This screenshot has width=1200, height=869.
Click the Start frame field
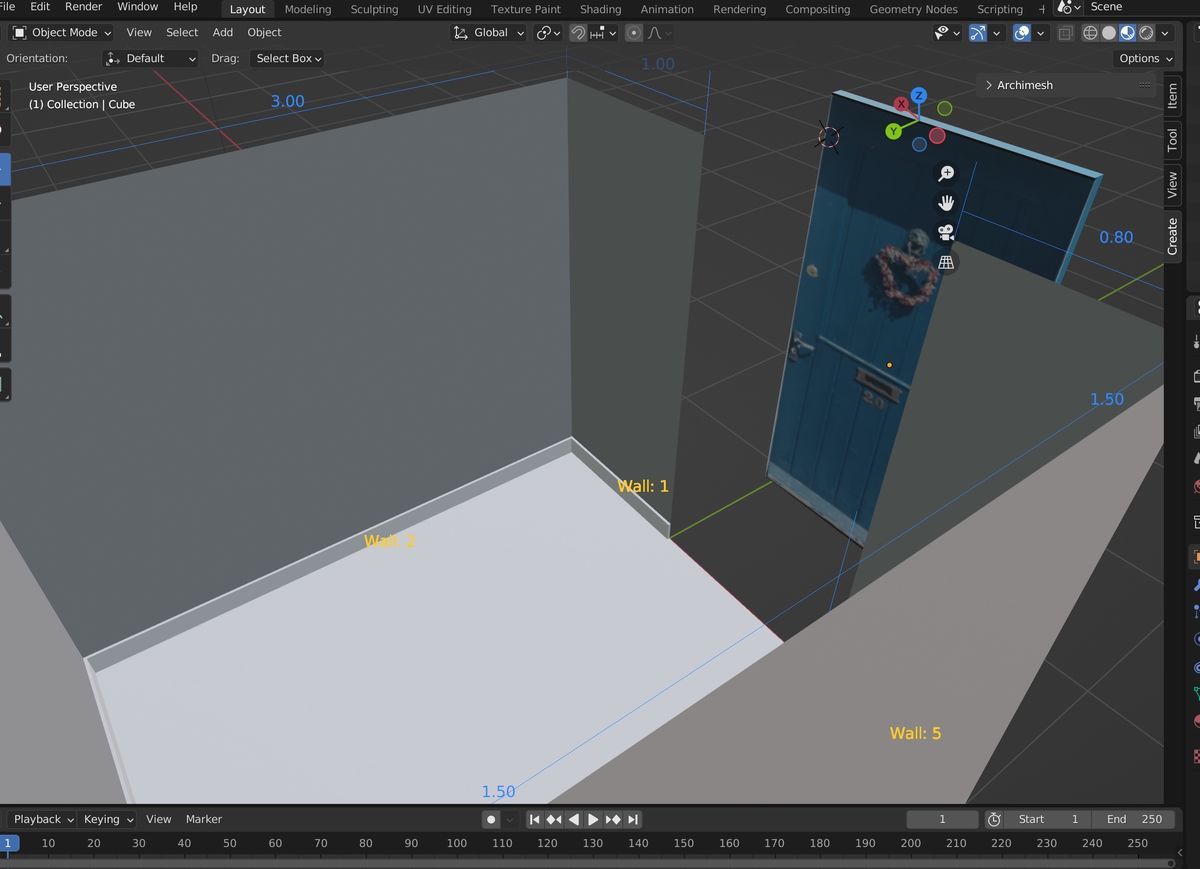point(1048,819)
